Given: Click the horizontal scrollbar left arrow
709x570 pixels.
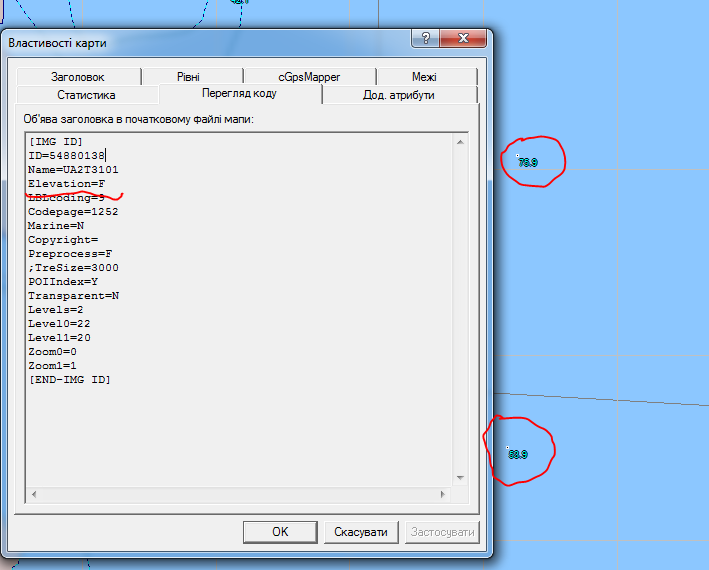Looking at the screenshot, I should pyautogui.click(x=34, y=495).
